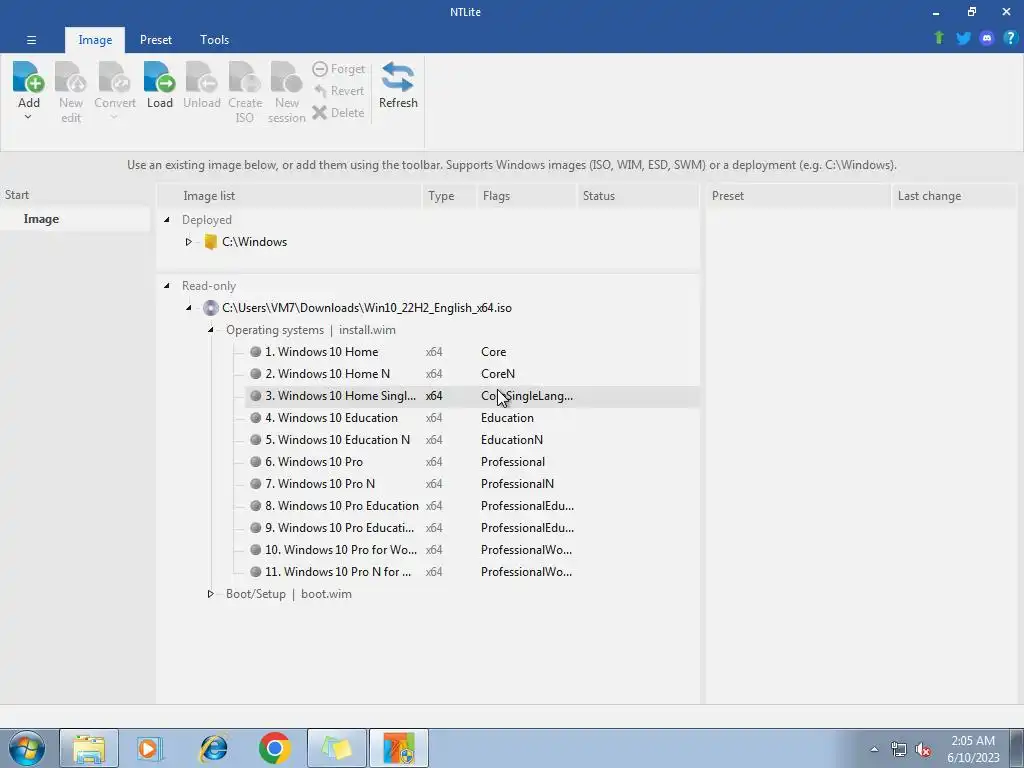Click the Status column header
The image size is (1024, 768).
(638, 196)
